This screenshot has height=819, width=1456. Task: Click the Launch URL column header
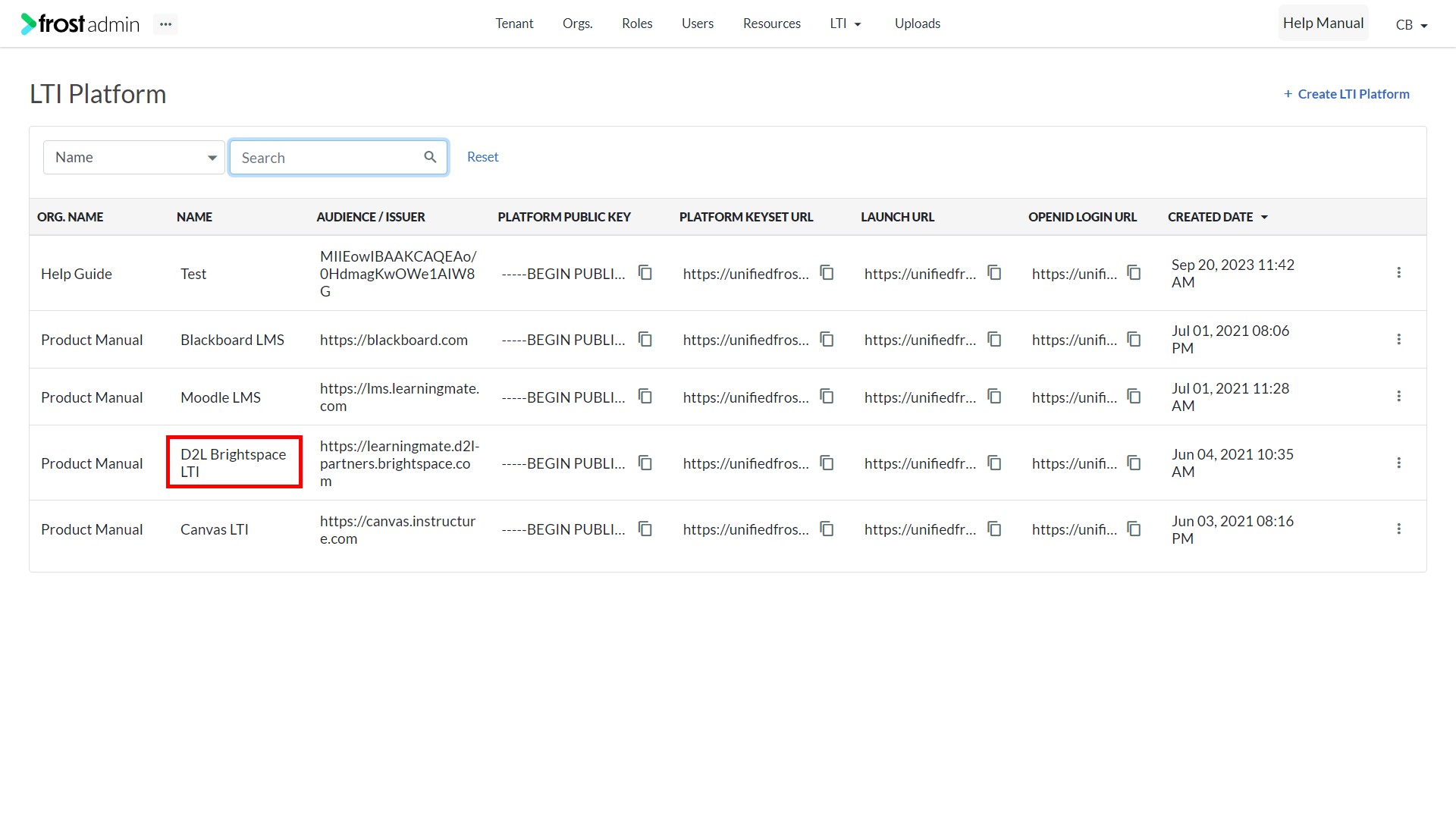coord(898,217)
